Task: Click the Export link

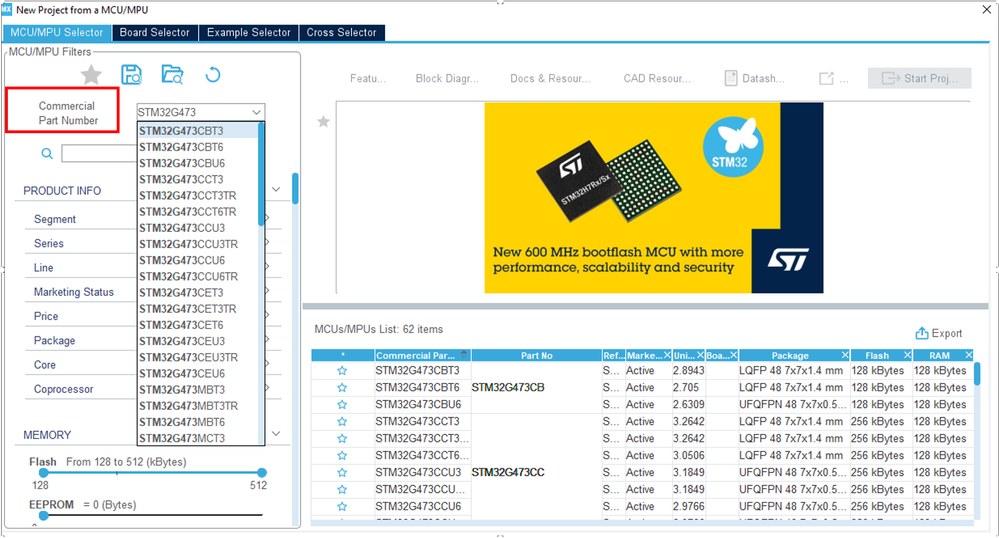Action: pos(939,333)
